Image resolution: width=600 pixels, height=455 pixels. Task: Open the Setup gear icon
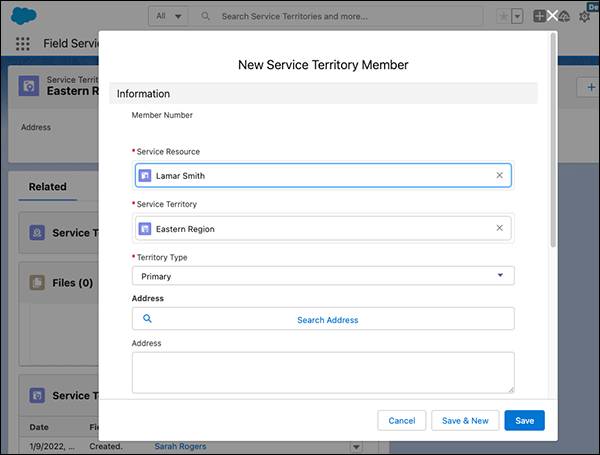tap(584, 16)
